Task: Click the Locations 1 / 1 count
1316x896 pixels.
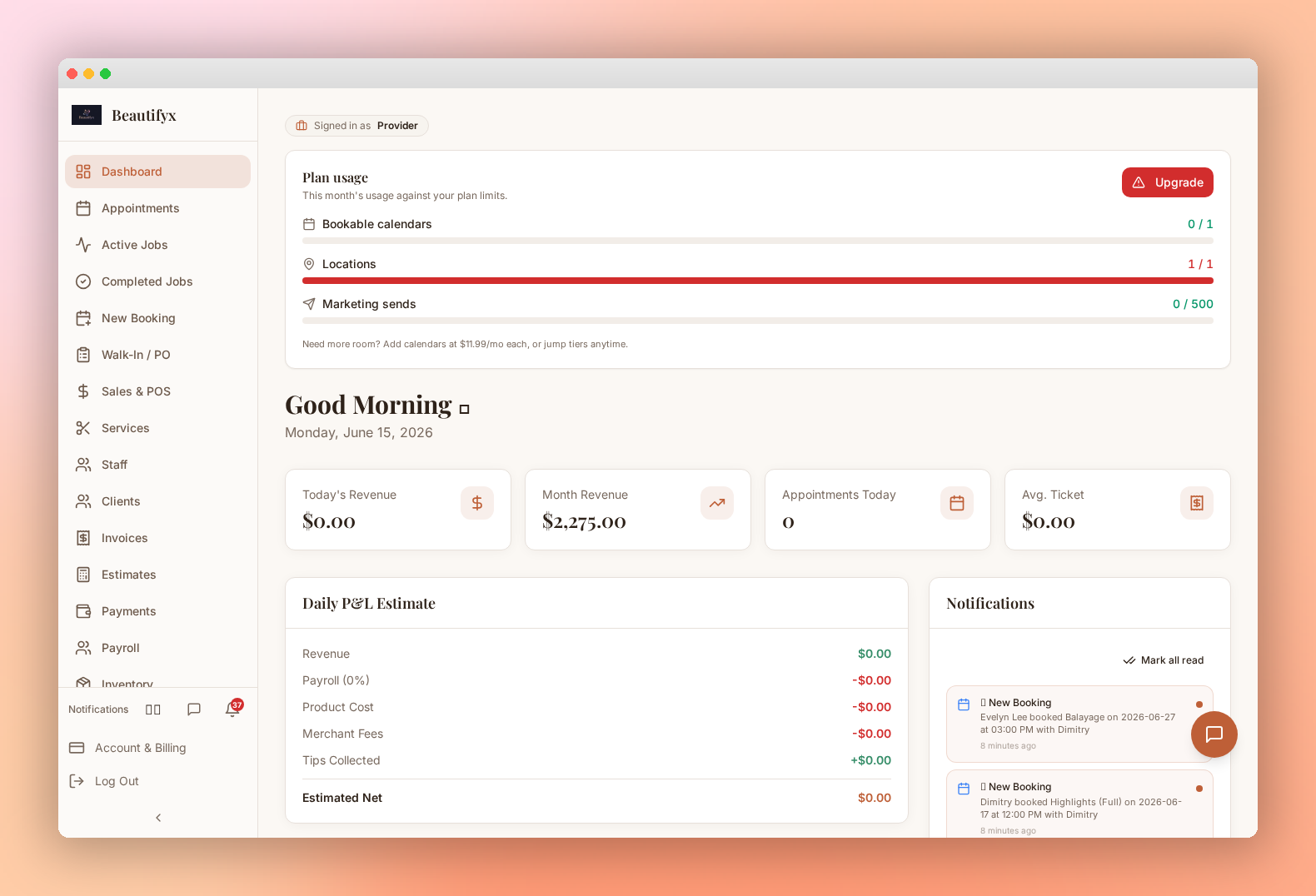Action: (1200, 264)
